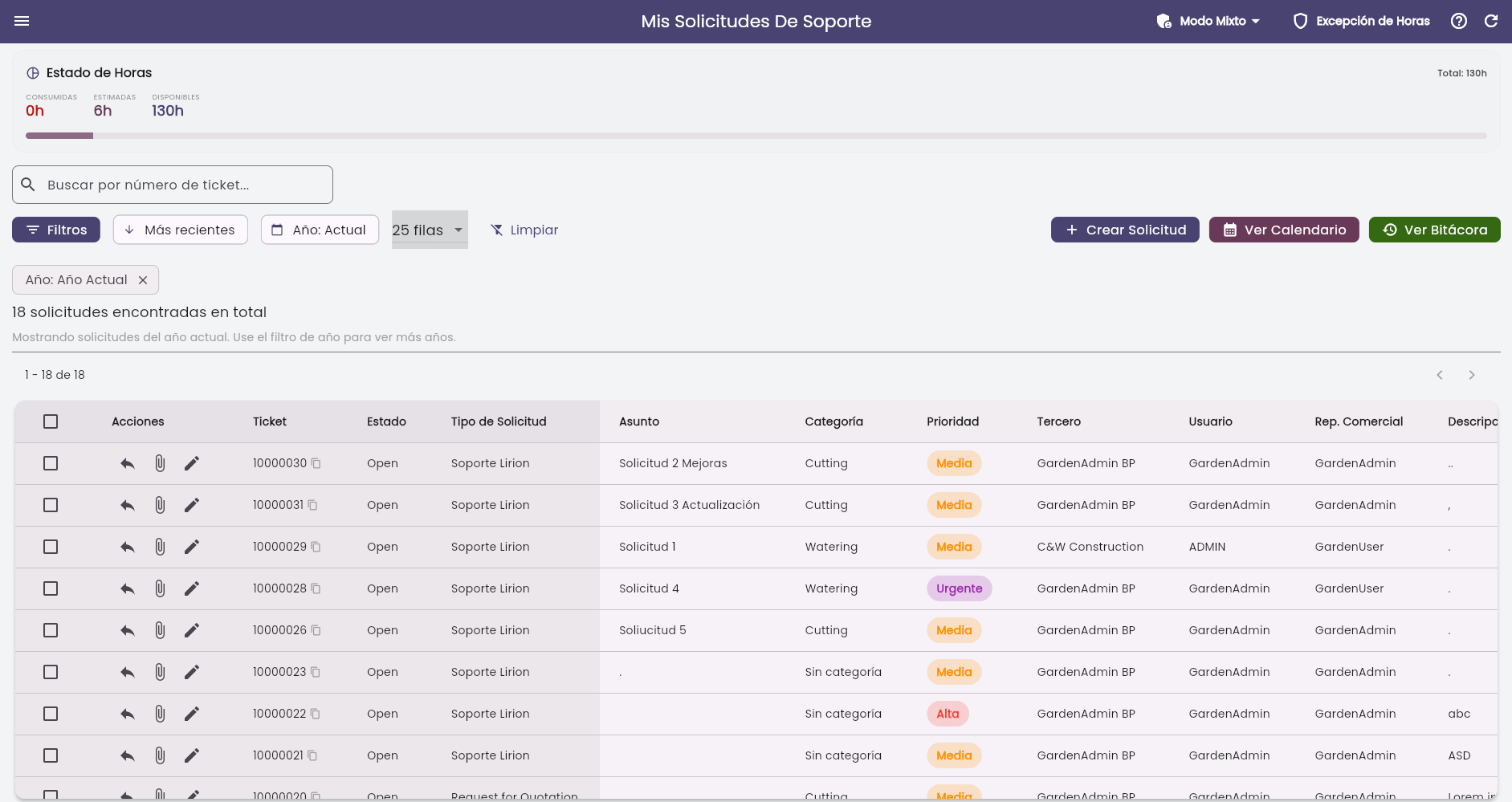Edit ticket 10000029 with pencil icon
This screenshot has height=802, width=1512.
pos(191,547)
